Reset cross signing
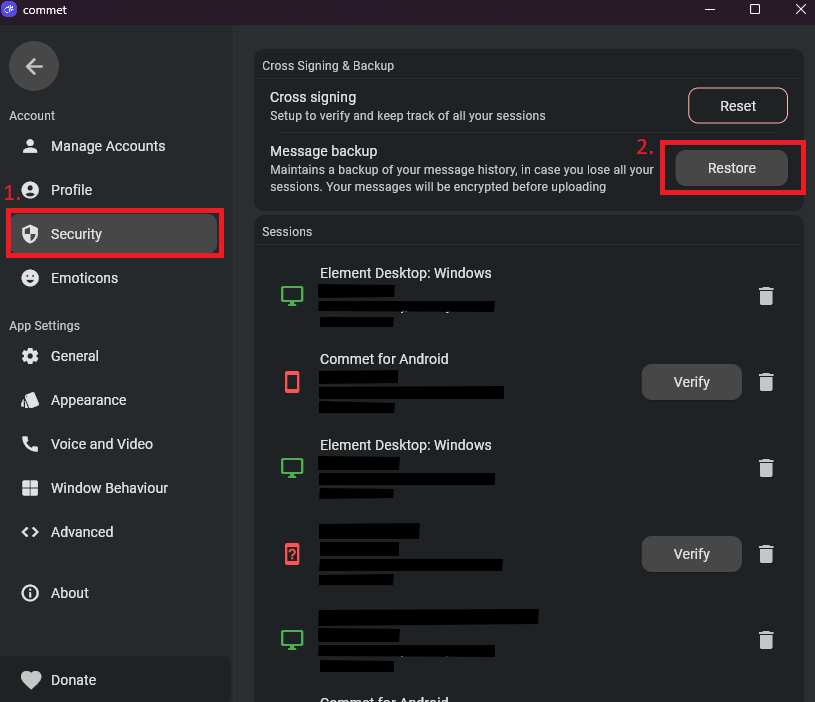 [737, 106]
